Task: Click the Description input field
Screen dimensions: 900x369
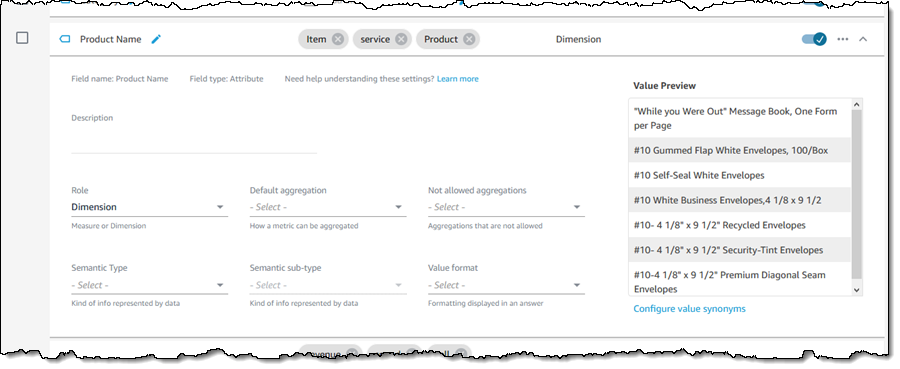Action: 194,142
